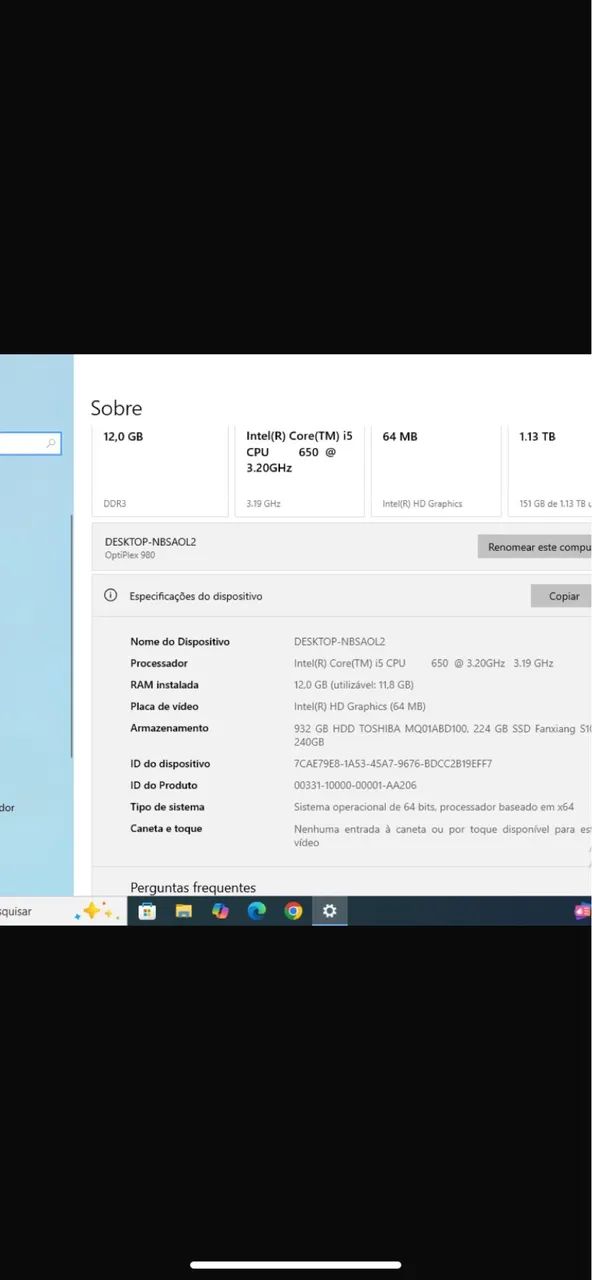Open Google Chrome from the taskbar
This screenshot has height=1280, width=592.
(x=293, y=911)
